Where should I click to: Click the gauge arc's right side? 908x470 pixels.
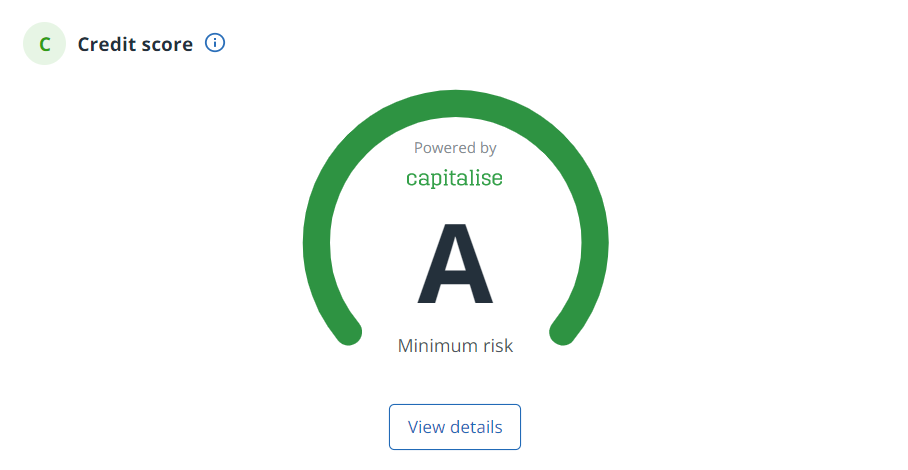(x=595, y=243)
